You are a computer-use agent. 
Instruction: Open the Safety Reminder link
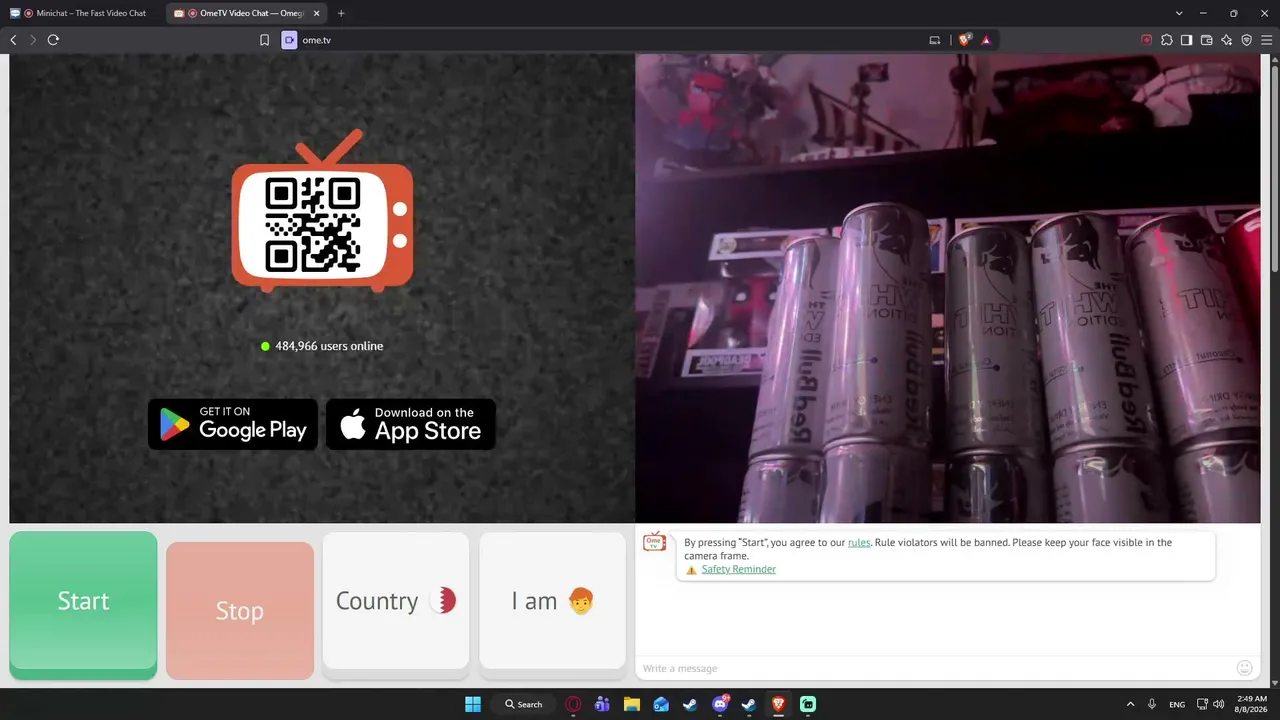coord(738,569)
